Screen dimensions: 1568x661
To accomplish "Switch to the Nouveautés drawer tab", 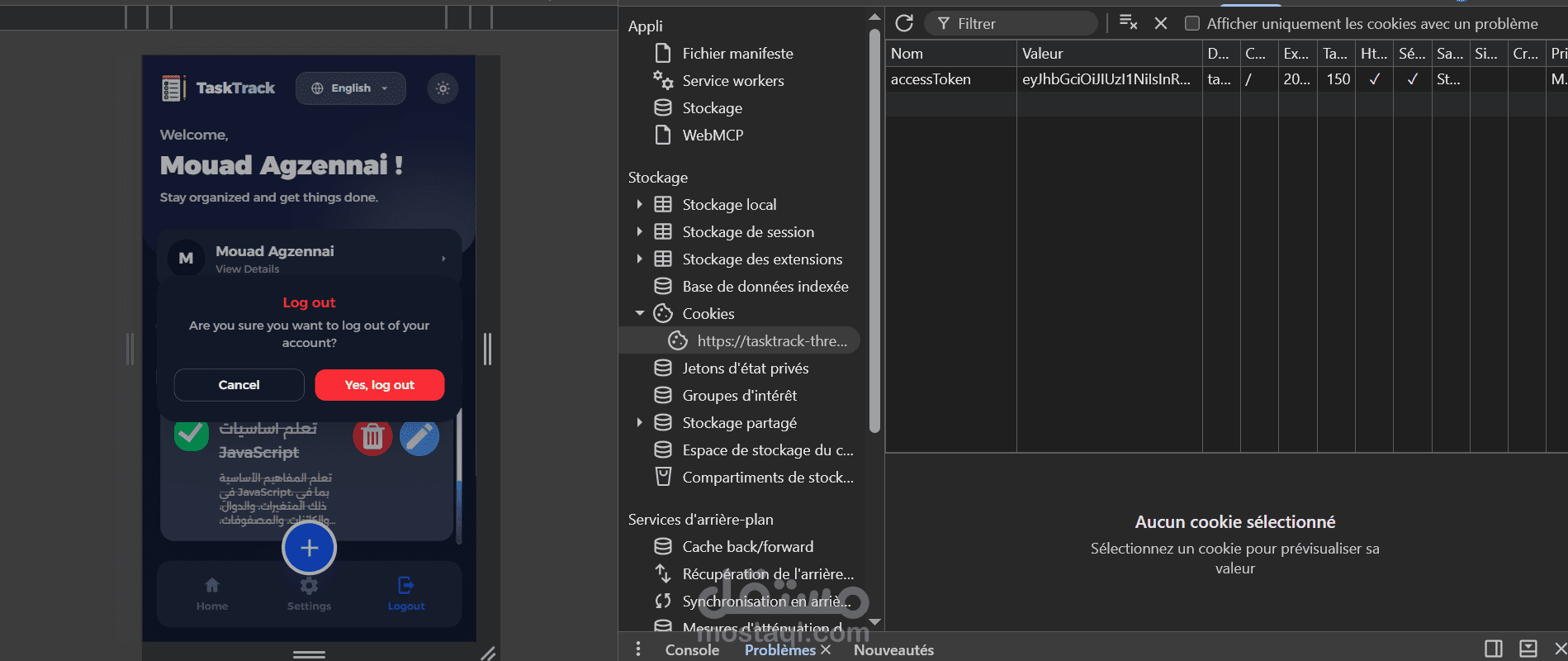I will (x=893, y=650).
